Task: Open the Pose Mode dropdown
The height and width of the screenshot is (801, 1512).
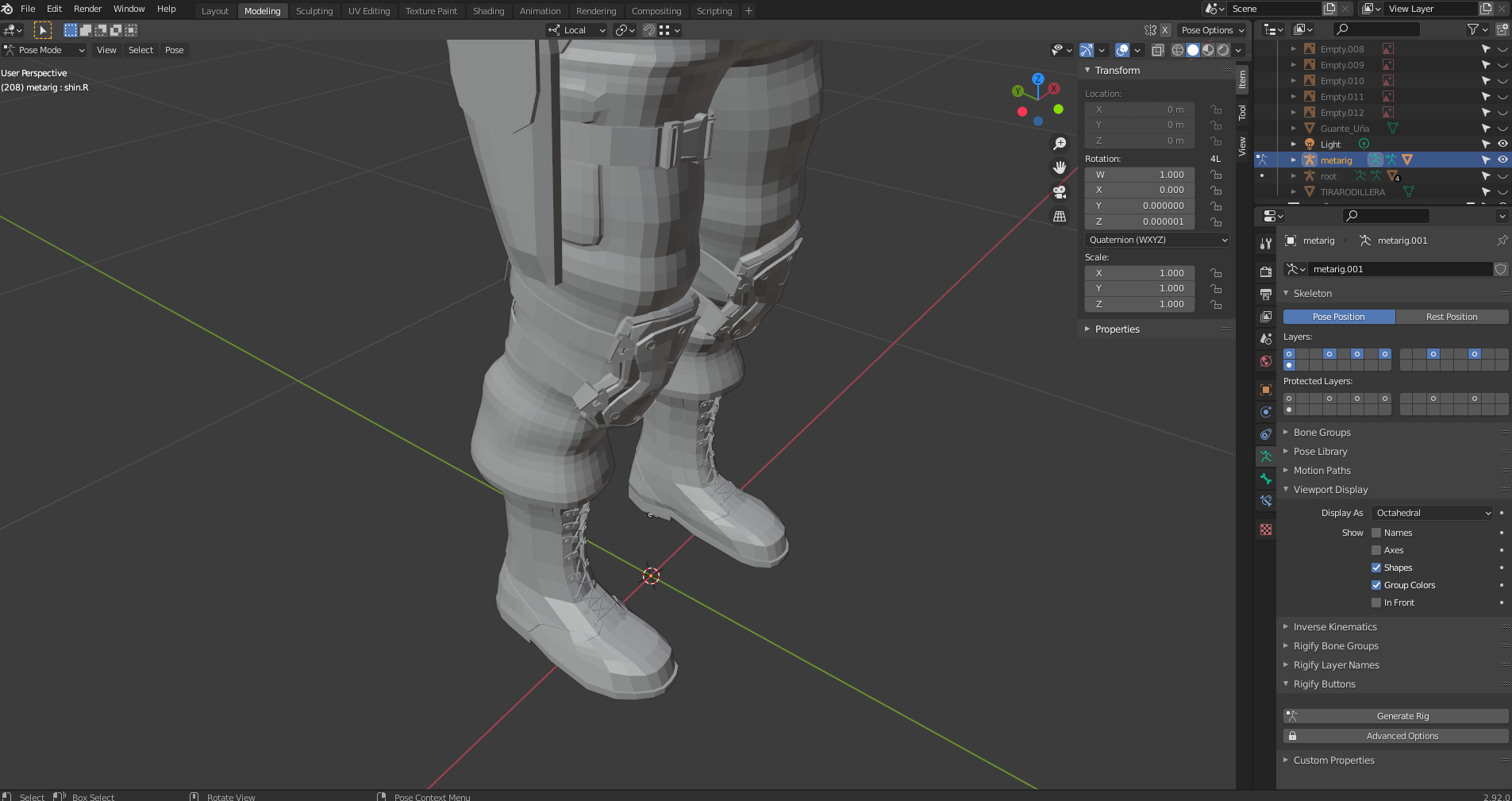Action: (x=44, y=50)
